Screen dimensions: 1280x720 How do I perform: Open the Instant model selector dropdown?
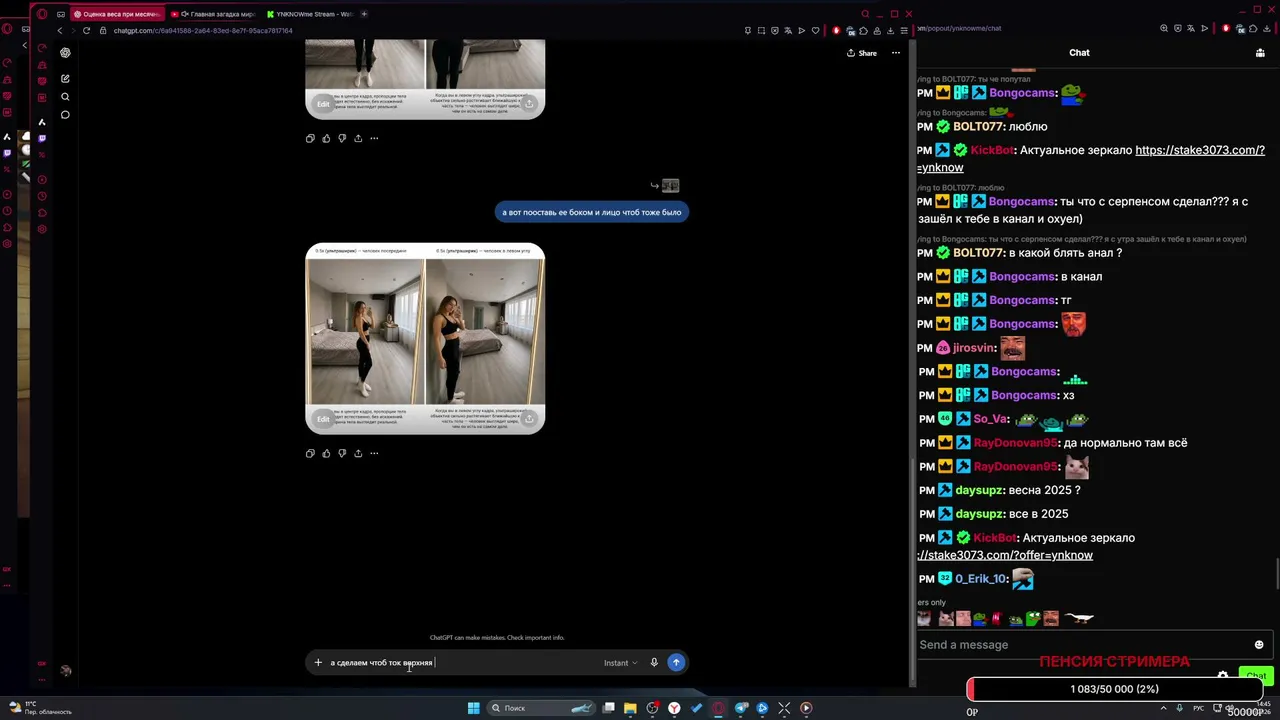click(x=620, y=662)
